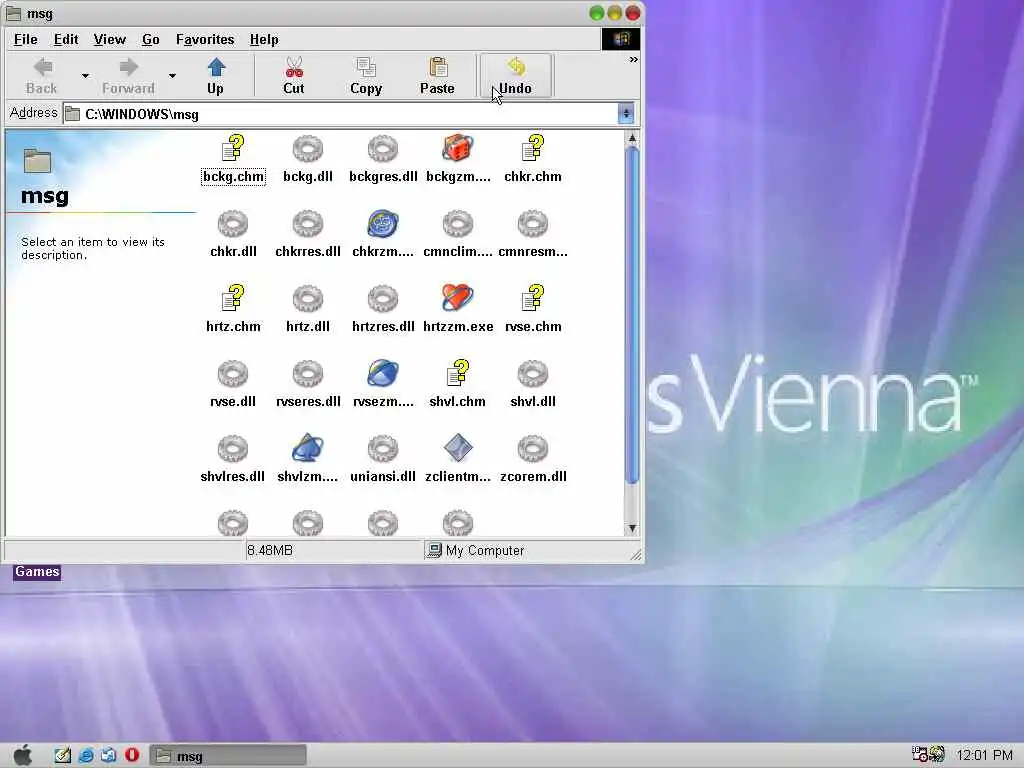
Task: Click the msg taskbar window button
Action: 228,756
